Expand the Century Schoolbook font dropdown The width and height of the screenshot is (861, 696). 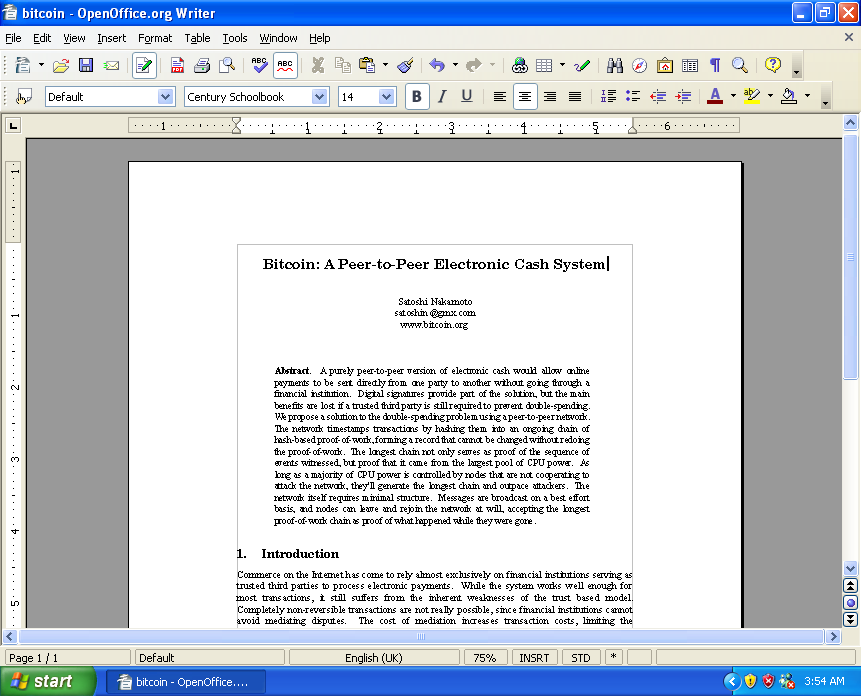click(319, 97)
